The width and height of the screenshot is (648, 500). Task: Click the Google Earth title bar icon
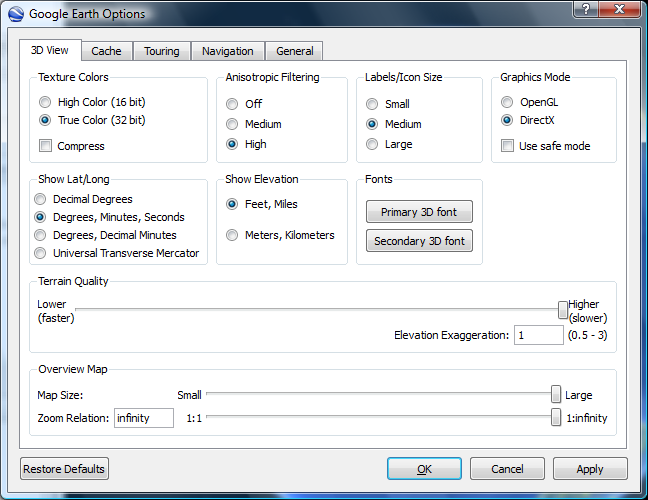coord(16,14)
